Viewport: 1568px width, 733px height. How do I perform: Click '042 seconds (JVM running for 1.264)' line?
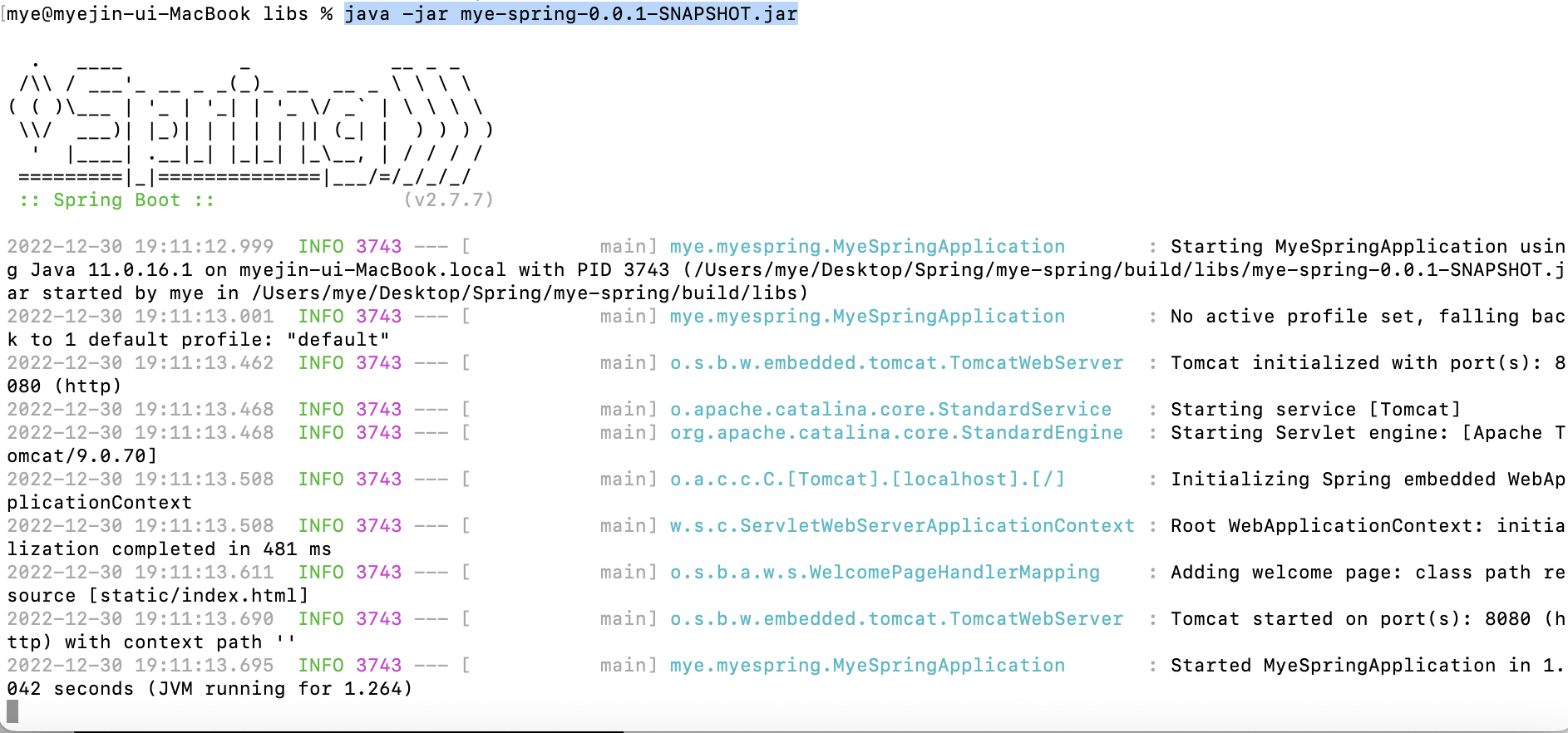pos(210,689)
